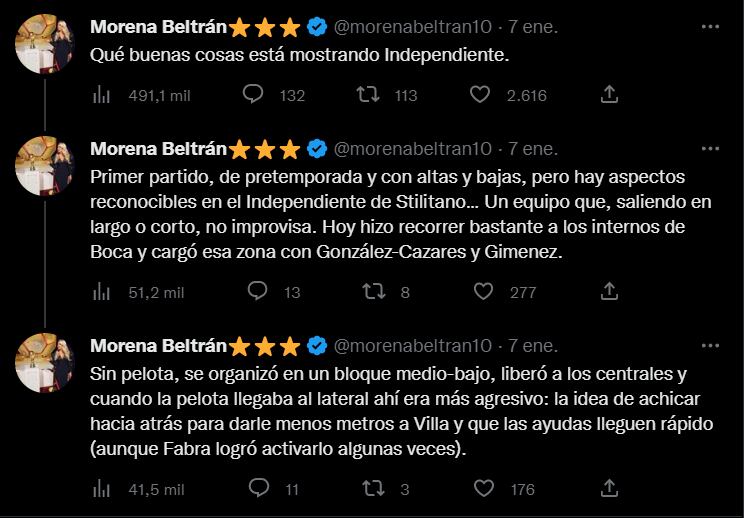The width and height of the screenshot is (744, 518).
Task: Like the tweet with 176 likes
Action: [x=484, y=489]
